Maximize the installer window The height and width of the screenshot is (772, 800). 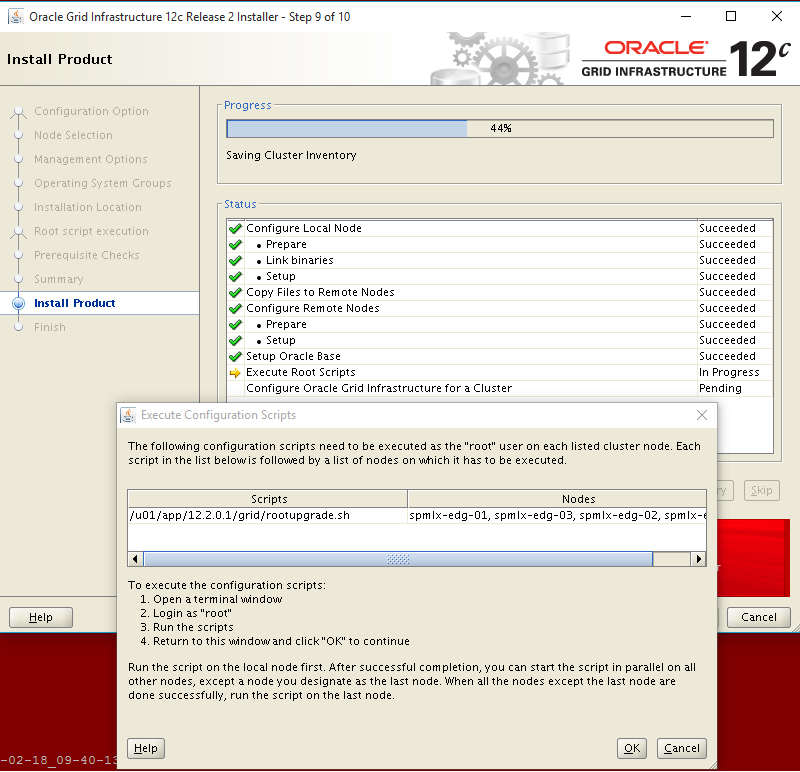(731, 16)
